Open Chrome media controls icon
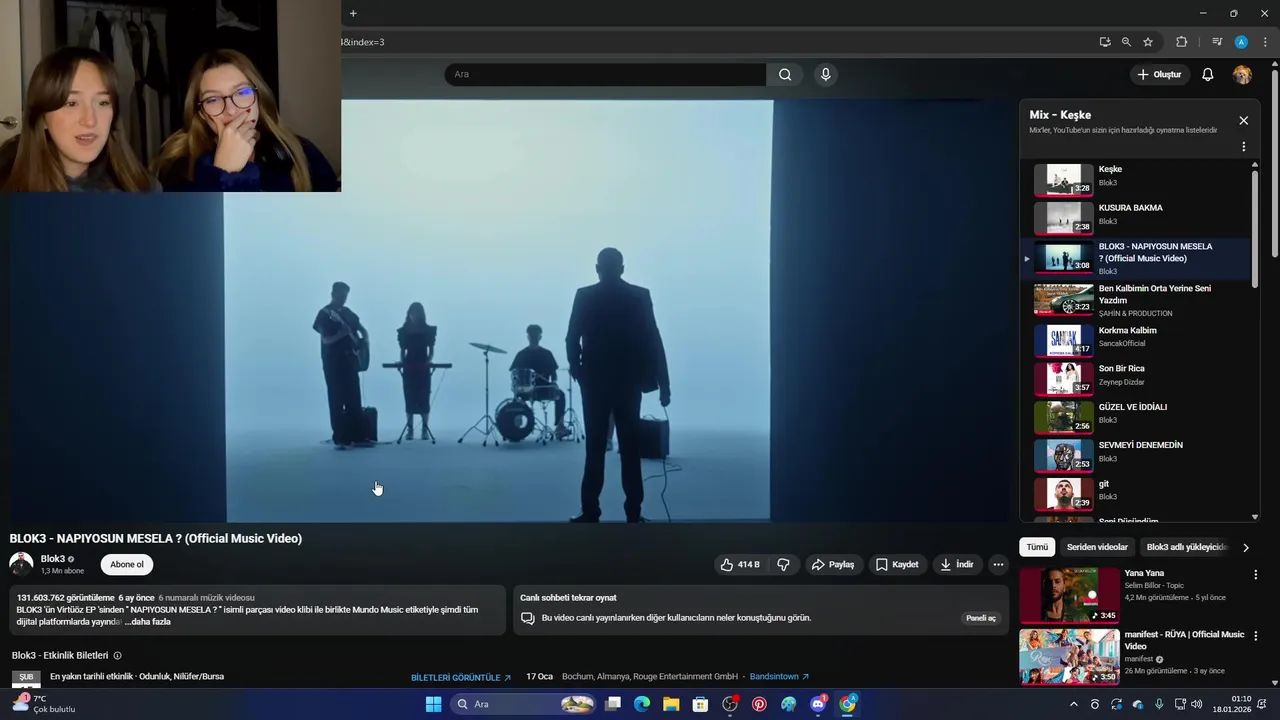1280x720 pixels. click(1217, 42)
